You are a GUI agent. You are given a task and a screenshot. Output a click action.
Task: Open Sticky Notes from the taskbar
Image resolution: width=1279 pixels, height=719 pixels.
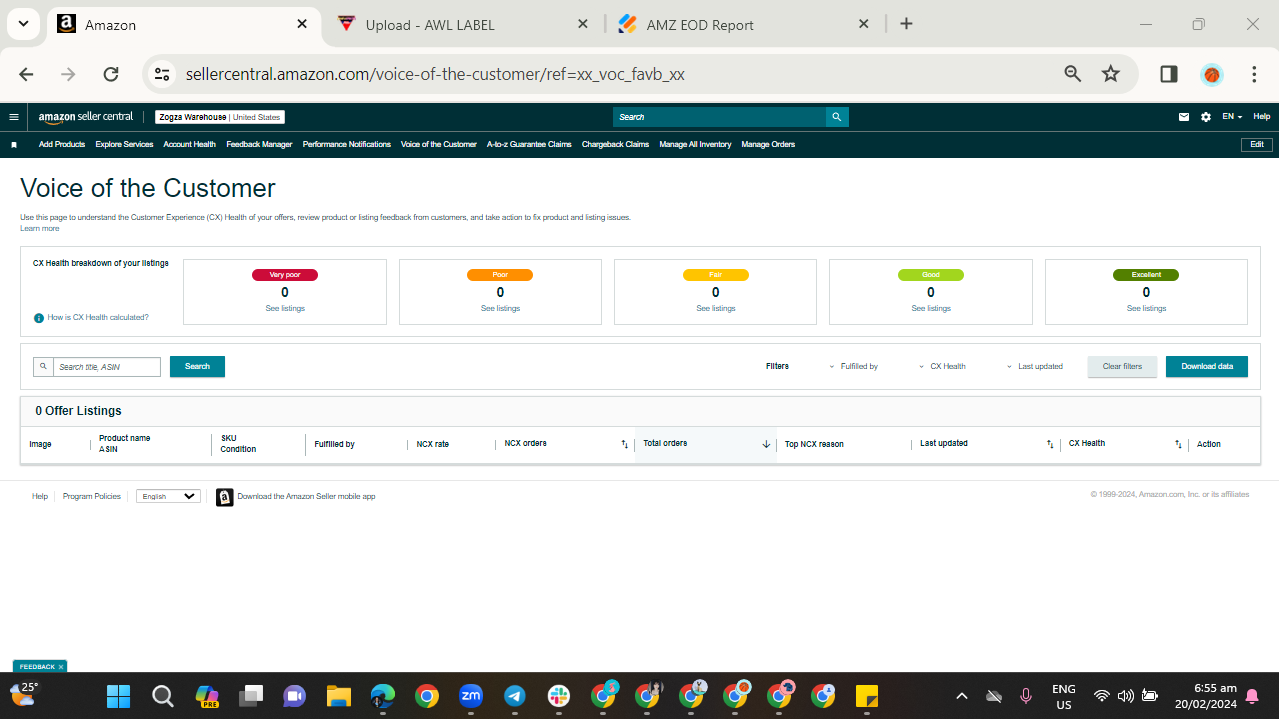pos(867,696)
